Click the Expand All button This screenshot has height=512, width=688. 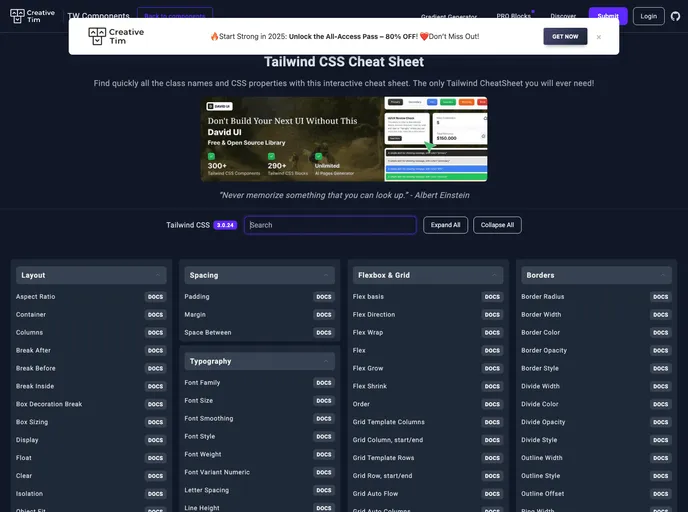tap(445, 225)
